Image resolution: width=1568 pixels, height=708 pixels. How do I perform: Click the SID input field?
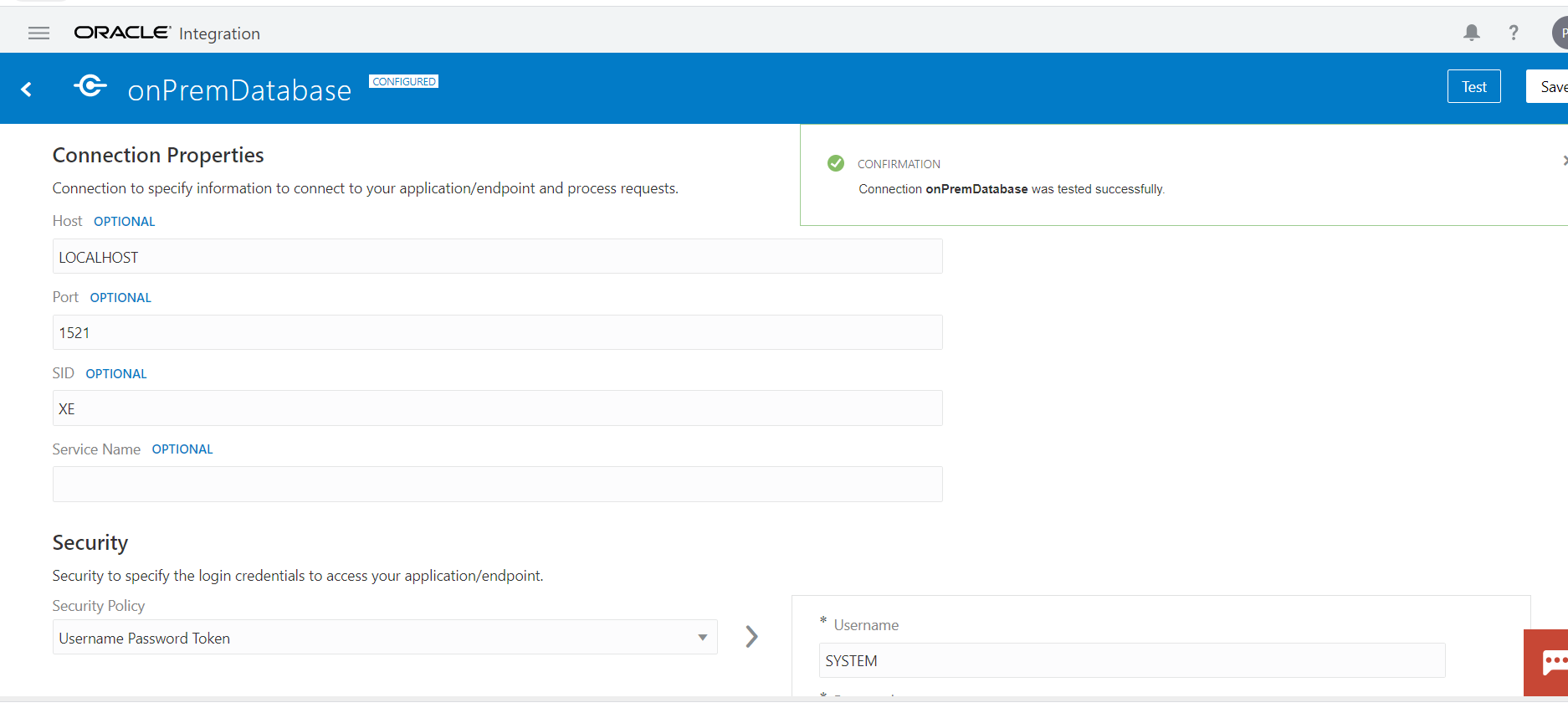(497, 408)
